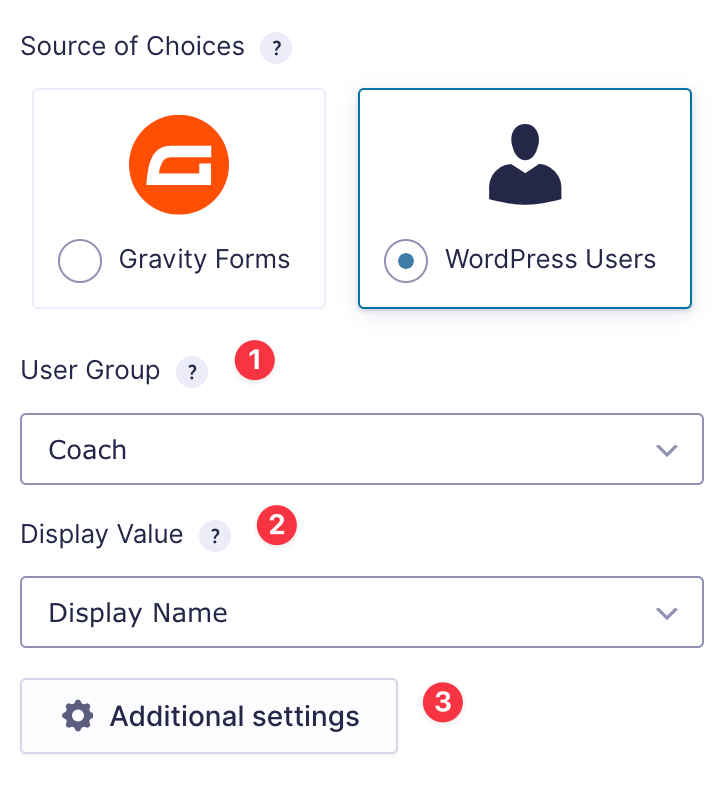Click the chevron arrow on Display Name dropdown
The width and height of the screenshot is (726, 796).
click(667, 613)
